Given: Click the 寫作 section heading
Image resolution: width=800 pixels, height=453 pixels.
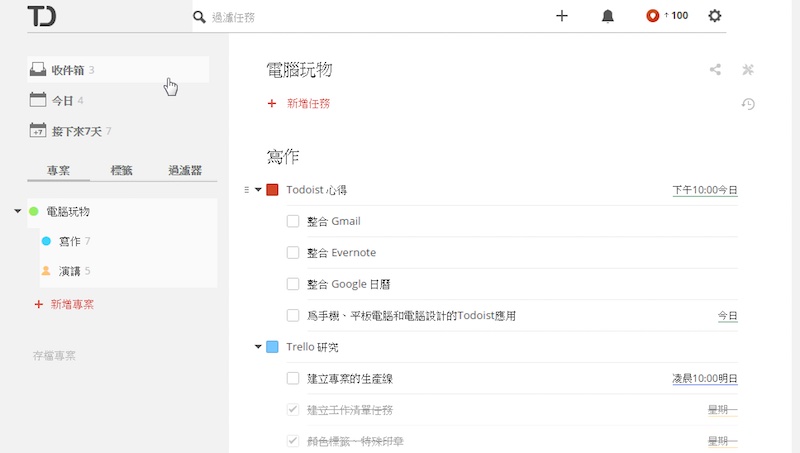Looking at the screenshot, I should pos(283,156).
